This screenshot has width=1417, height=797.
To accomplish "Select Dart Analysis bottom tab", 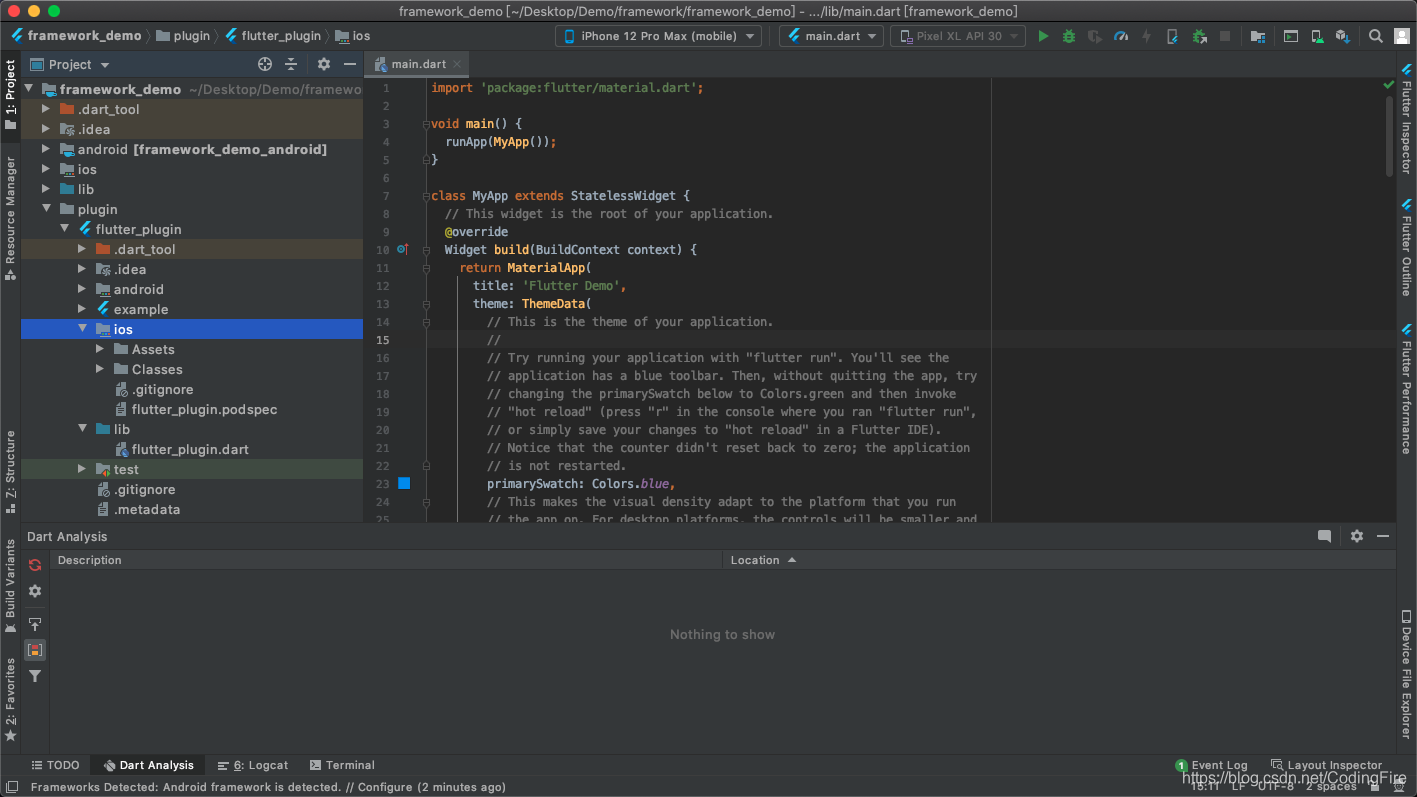I will tap(148, 765).
